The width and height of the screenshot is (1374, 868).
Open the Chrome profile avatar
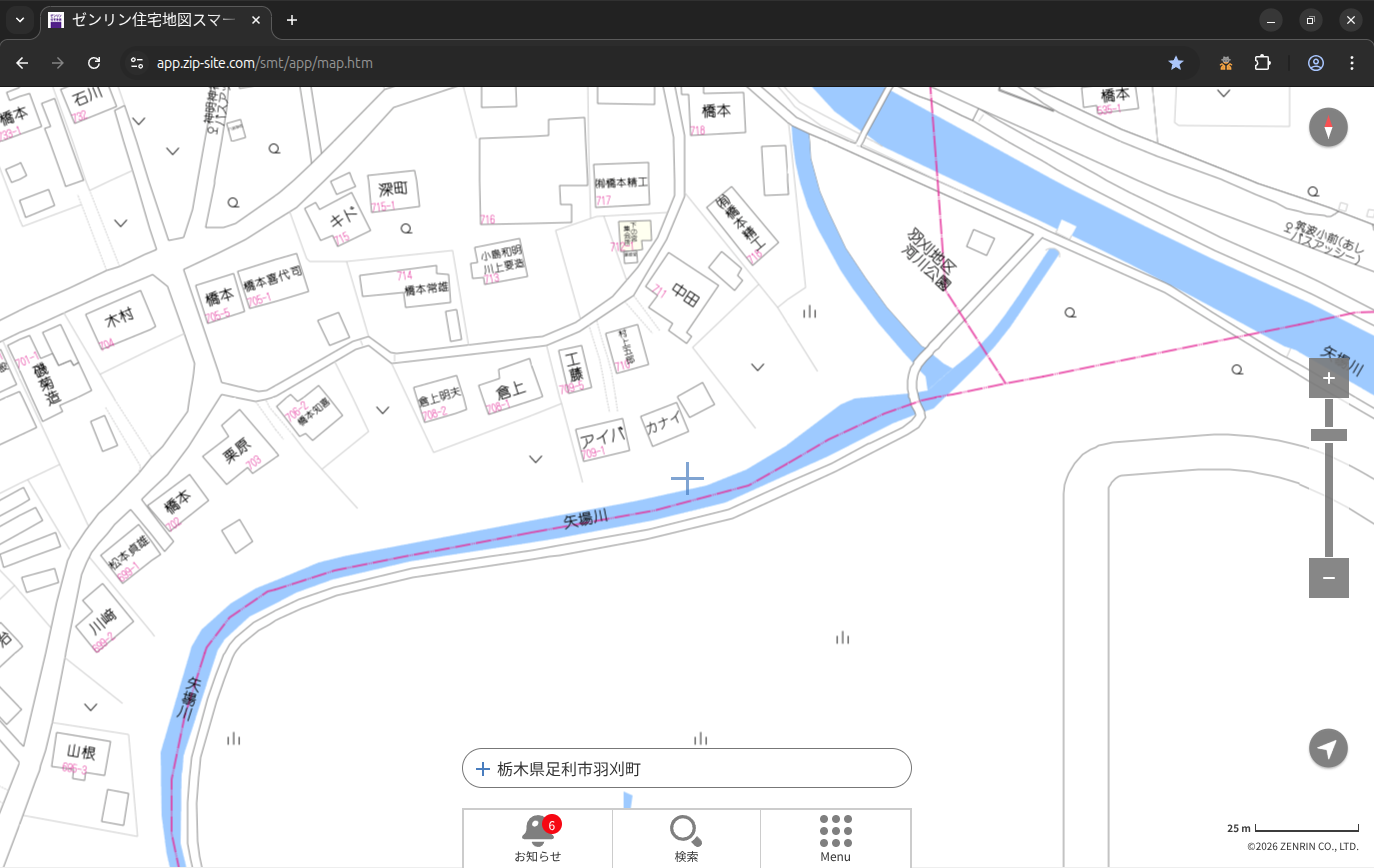click(x=1315, y=63)
